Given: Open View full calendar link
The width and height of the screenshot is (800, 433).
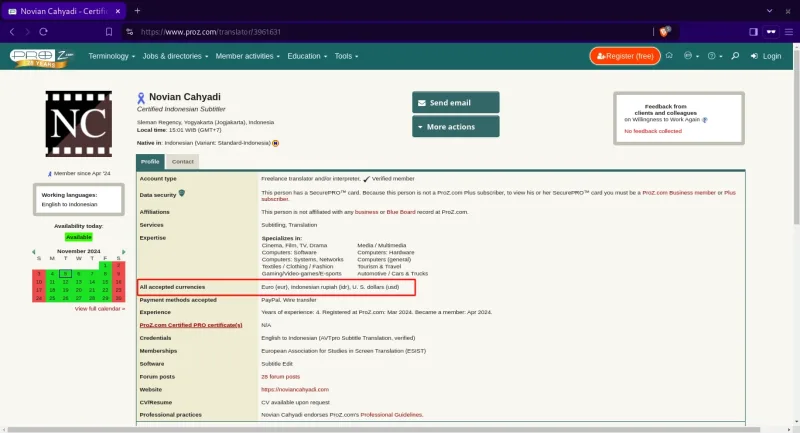Looking at the screenshot, I should click(99, 309).
